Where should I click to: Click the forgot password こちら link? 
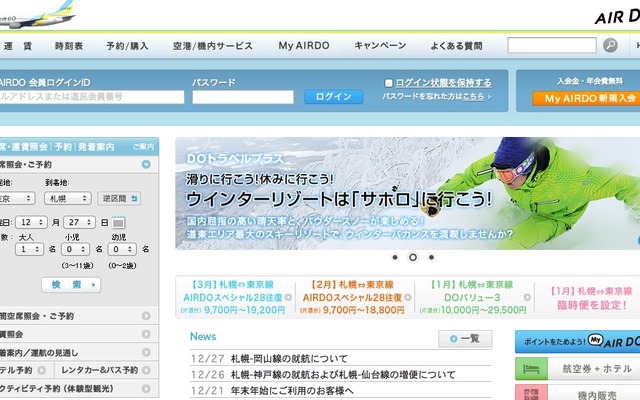point(473,97)
